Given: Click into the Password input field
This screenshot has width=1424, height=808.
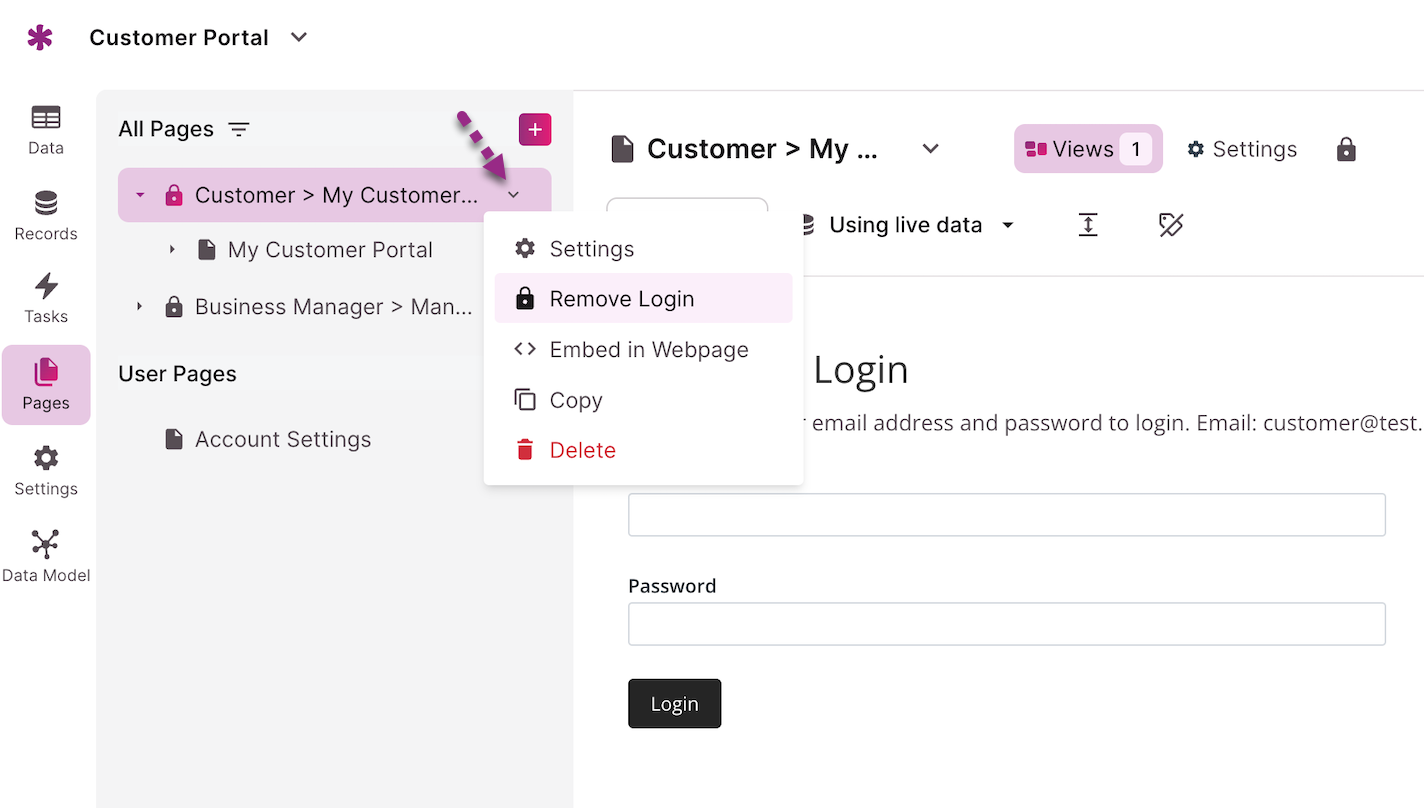Looking at the screenshot, I should 1006,624.
